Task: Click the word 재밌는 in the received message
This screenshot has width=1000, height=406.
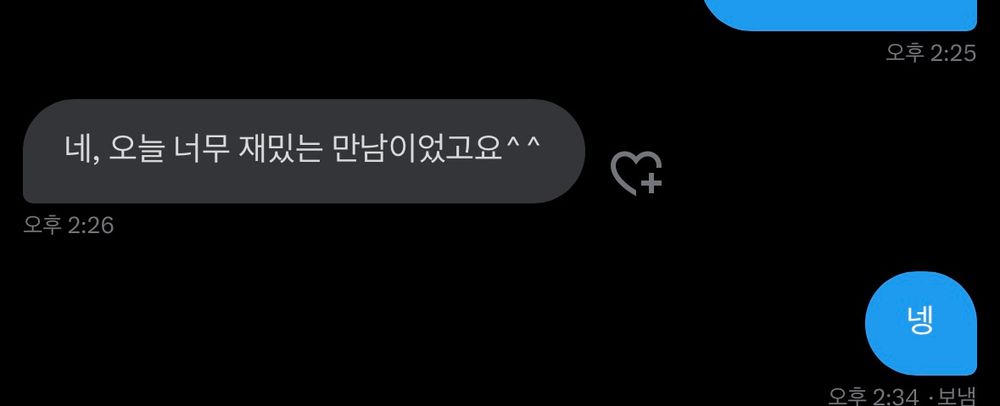Action: (x=279, y=149)
